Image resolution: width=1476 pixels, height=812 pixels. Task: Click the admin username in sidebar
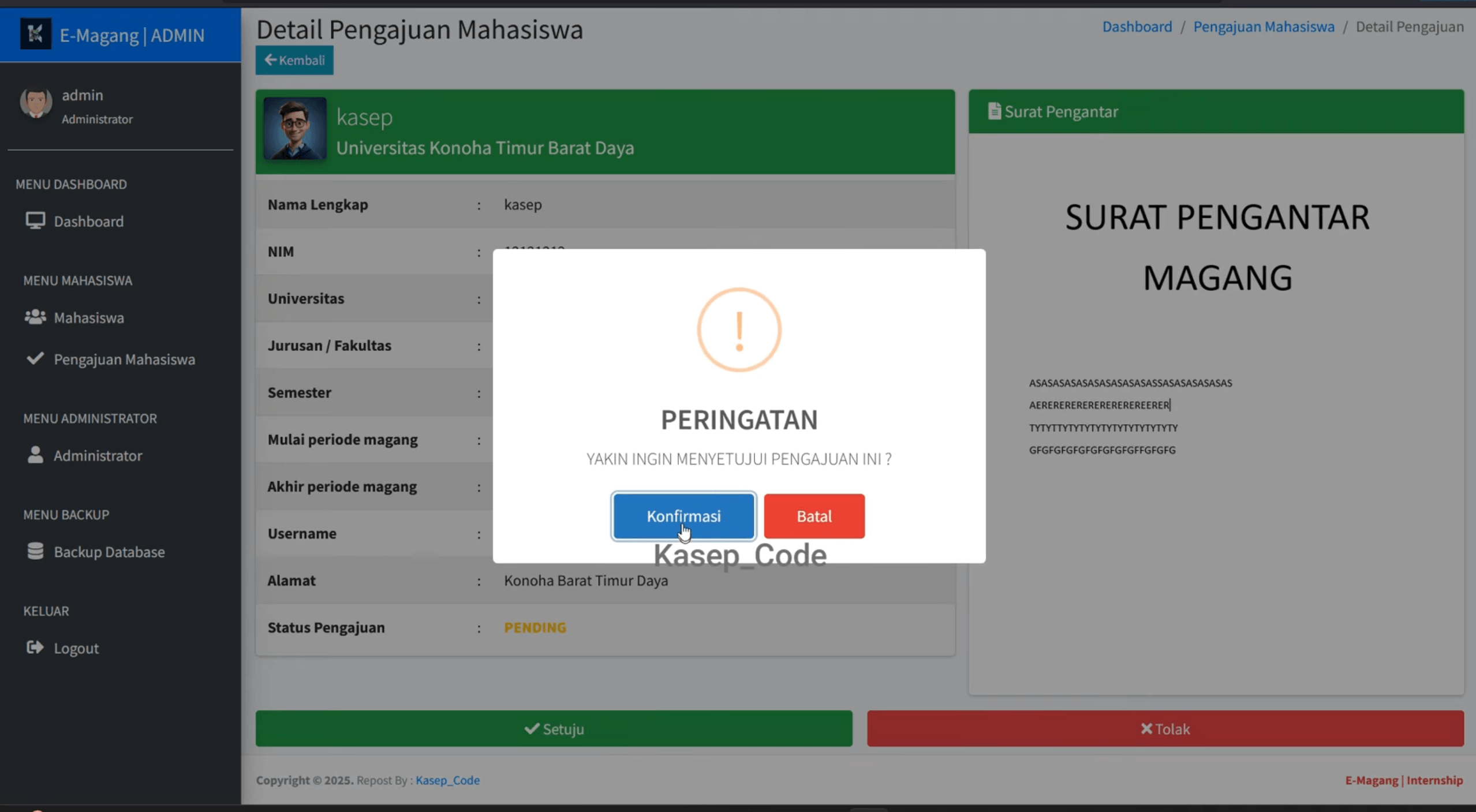(x=83, y=95)
